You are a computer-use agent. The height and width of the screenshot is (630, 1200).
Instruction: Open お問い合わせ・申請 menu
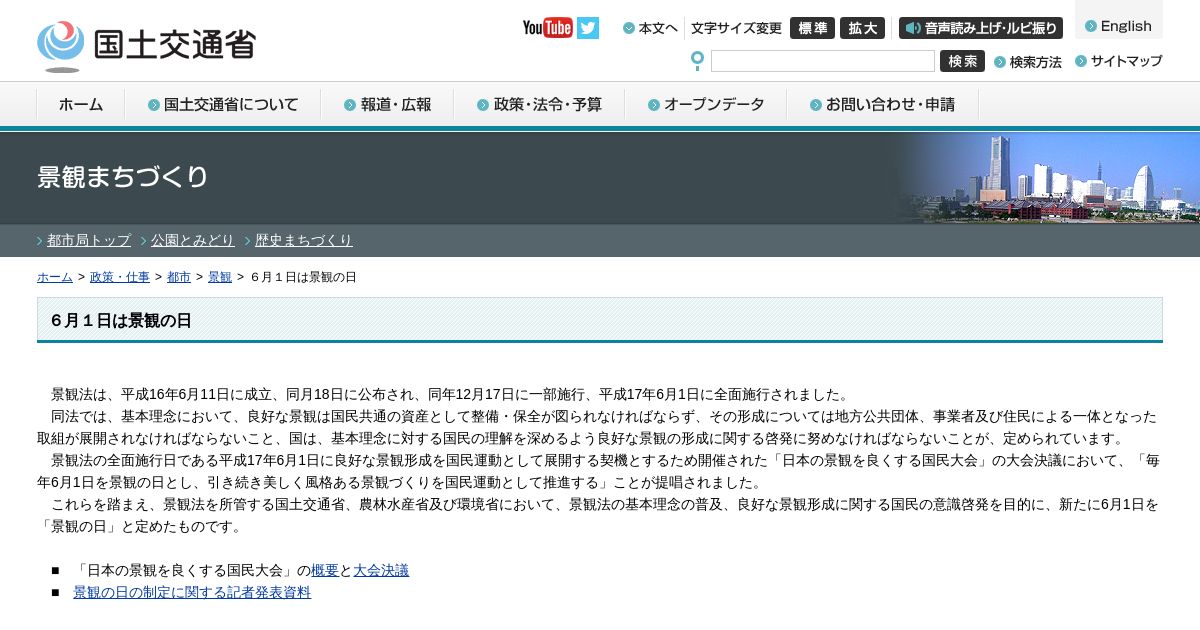[x=883, y=104]
